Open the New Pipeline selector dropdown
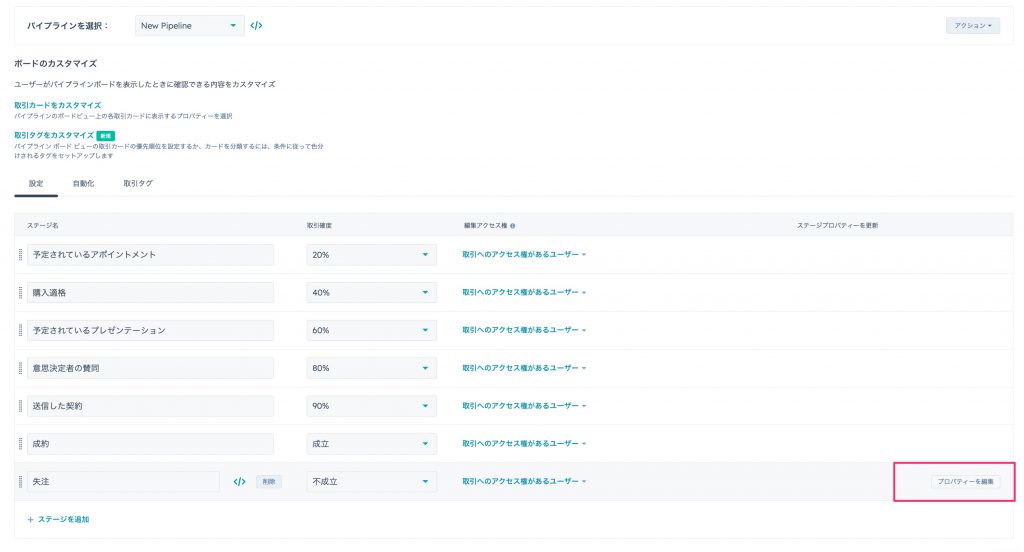The width and height of the screenshot is (1024, 552). click(189, 25)
